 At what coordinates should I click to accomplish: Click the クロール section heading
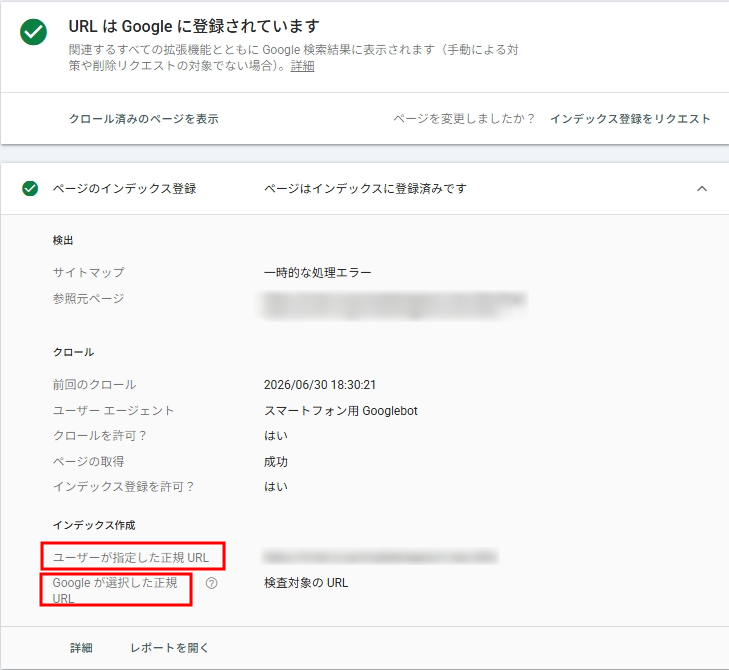point(73,352)
